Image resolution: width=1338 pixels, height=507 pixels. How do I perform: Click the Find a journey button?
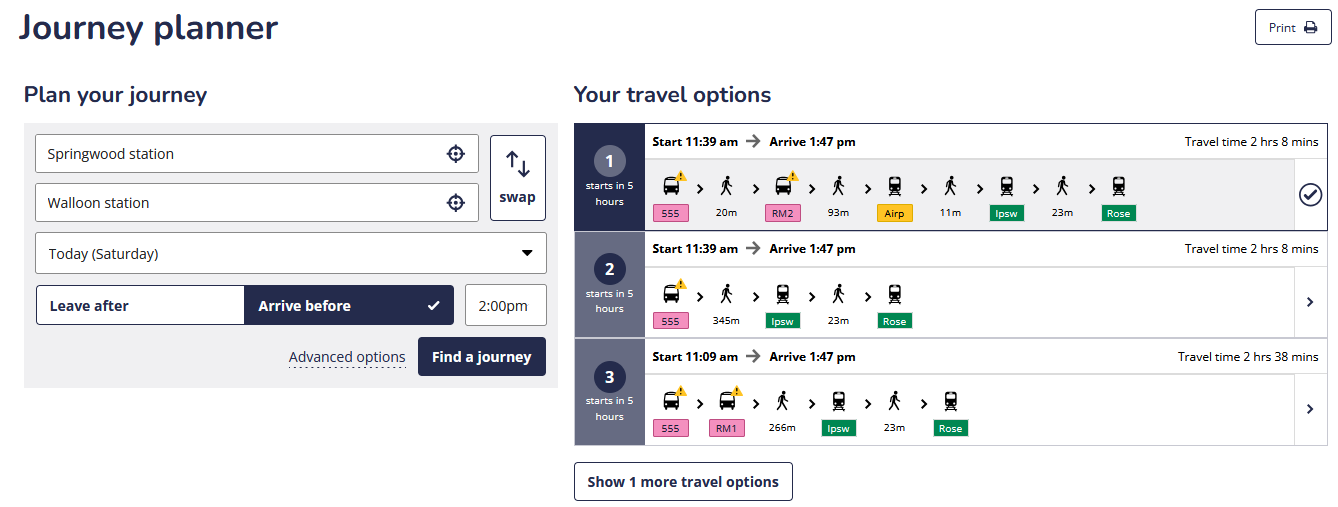[x=481, y=357]
